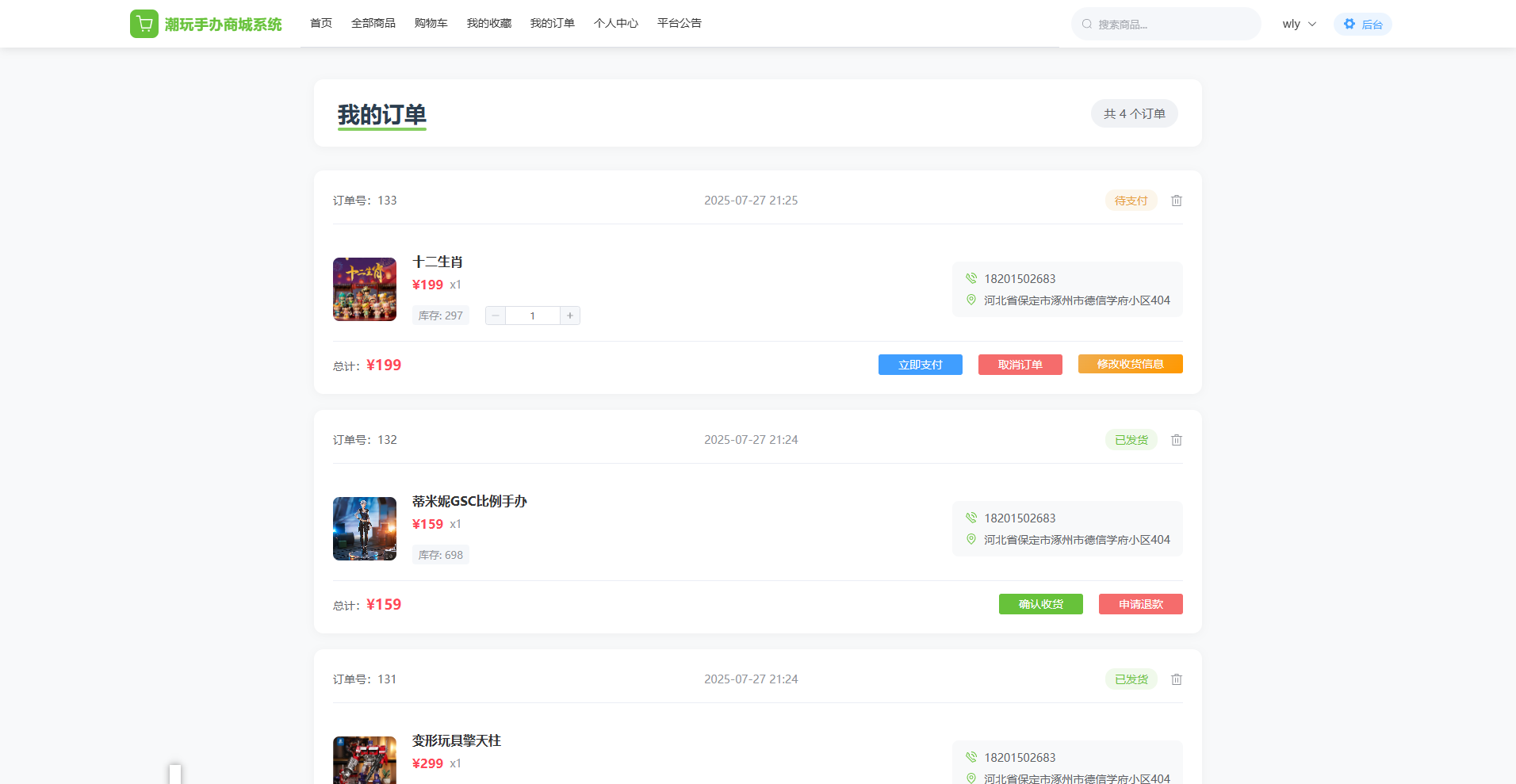Open 我的收藏 from the navbar
The image size is (1516, 784).
click(x=488, y=23)
